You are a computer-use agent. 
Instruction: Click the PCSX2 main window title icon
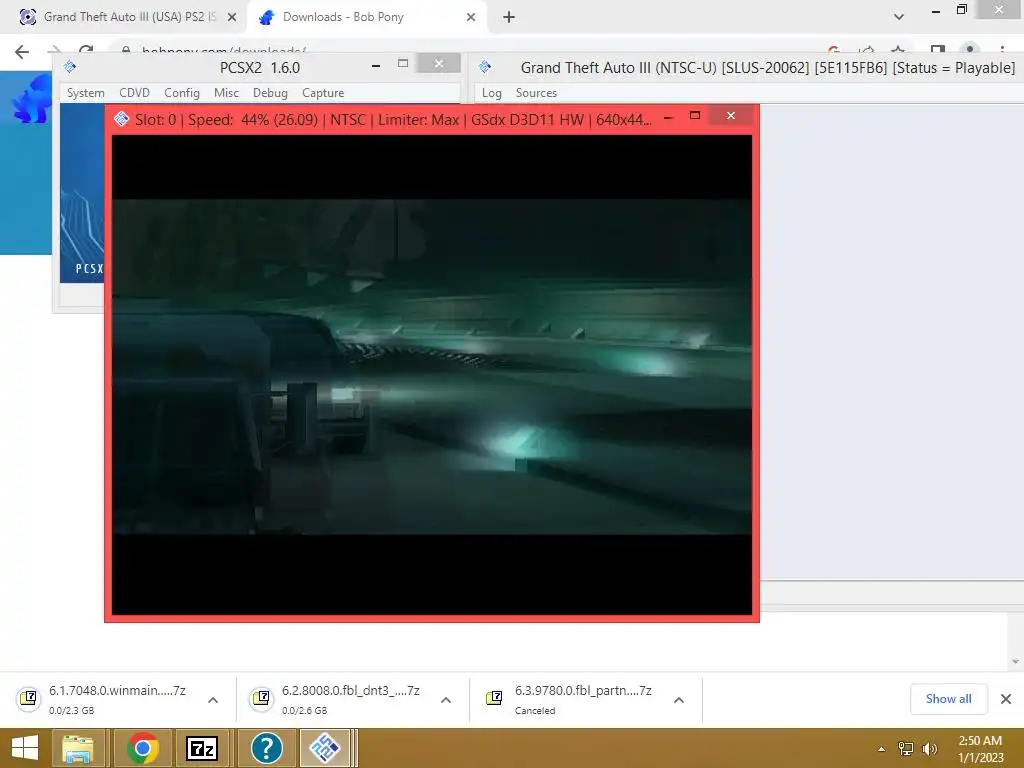click(x=70, y=67)
